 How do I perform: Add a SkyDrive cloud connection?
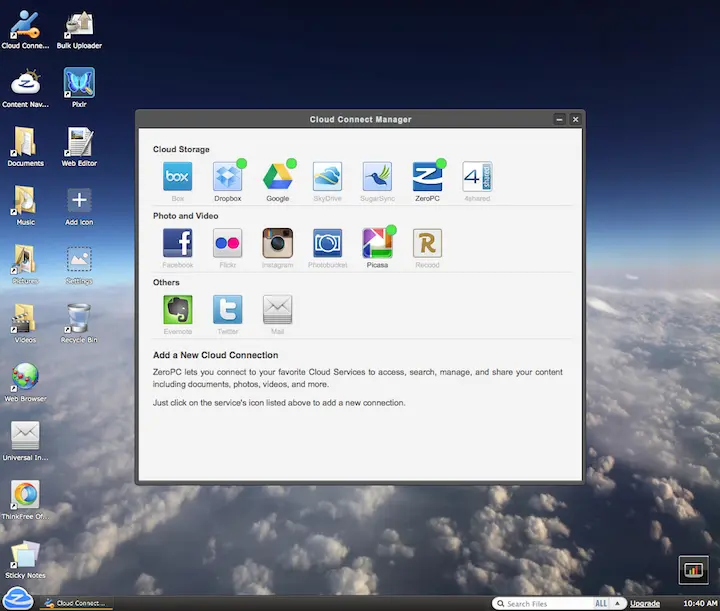pos(327,176)
